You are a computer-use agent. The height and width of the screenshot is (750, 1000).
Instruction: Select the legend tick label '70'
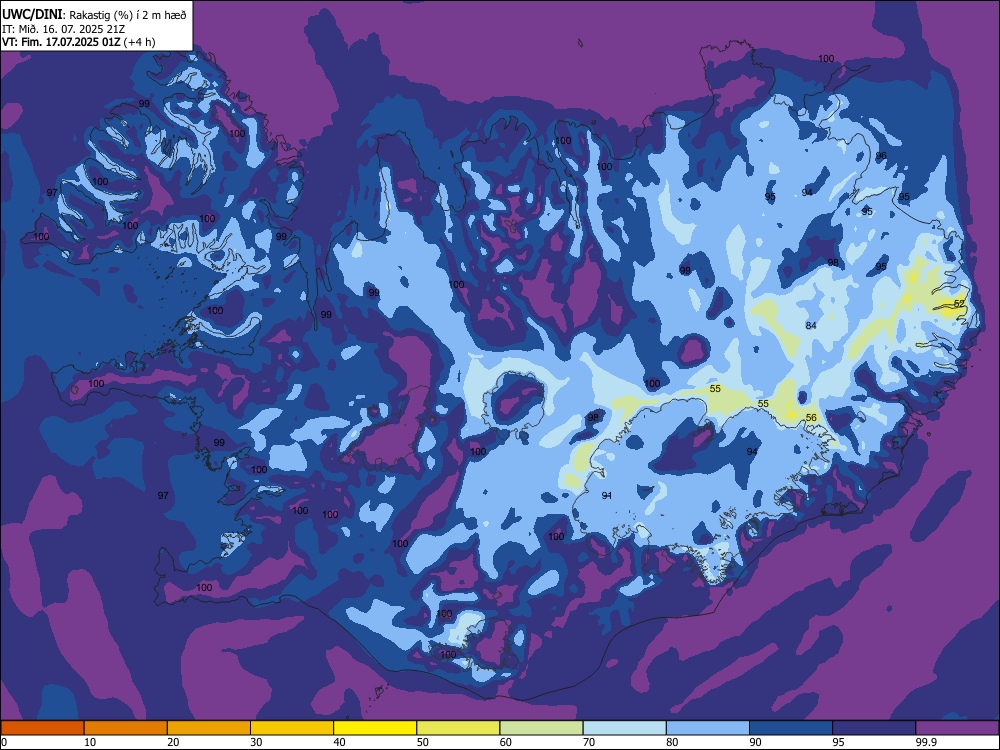pos(589,742)
